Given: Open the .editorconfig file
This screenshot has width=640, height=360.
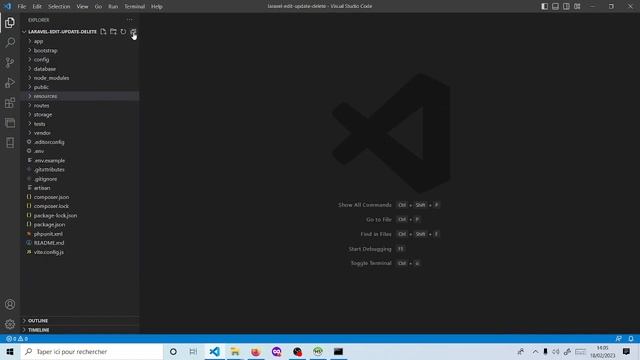Looking at the screenshot, I should [80, 142].
